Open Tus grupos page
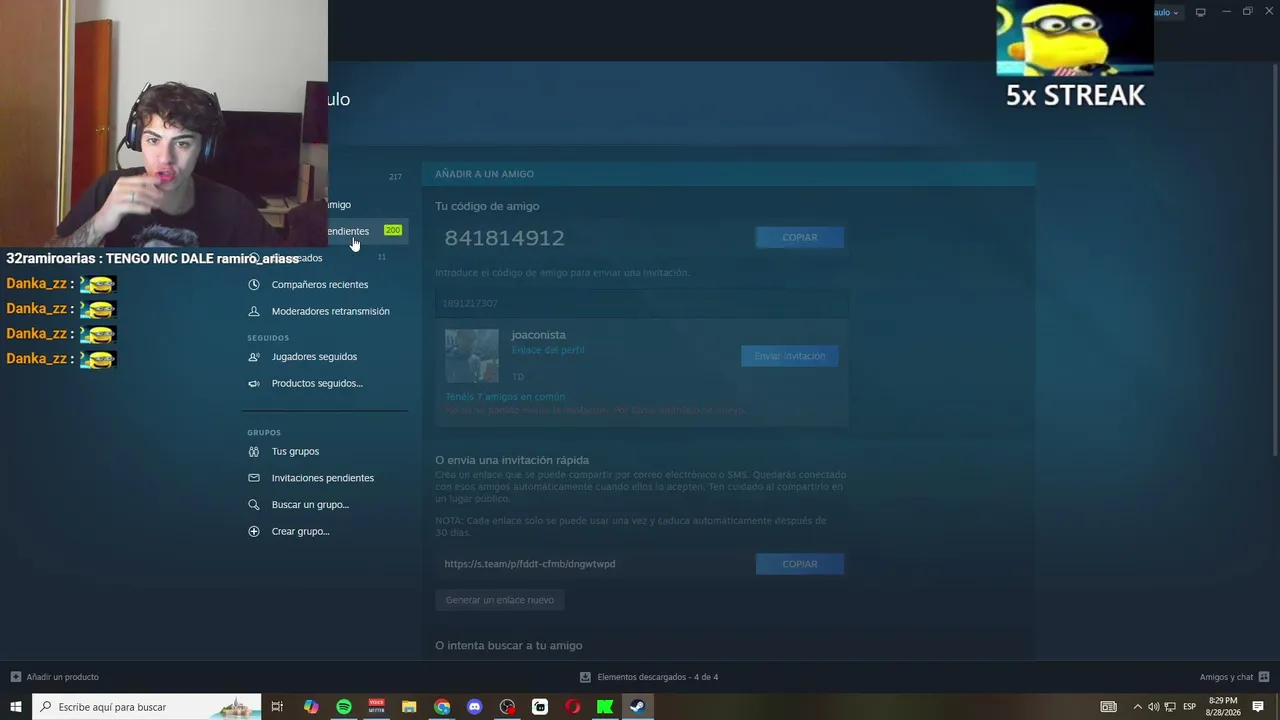1280x720 pixels. tap(295, 451)
